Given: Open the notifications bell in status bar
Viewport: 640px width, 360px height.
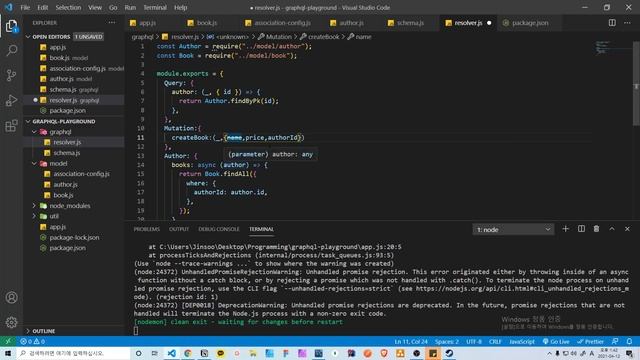Looking at the screenshot, I should 629,341.
